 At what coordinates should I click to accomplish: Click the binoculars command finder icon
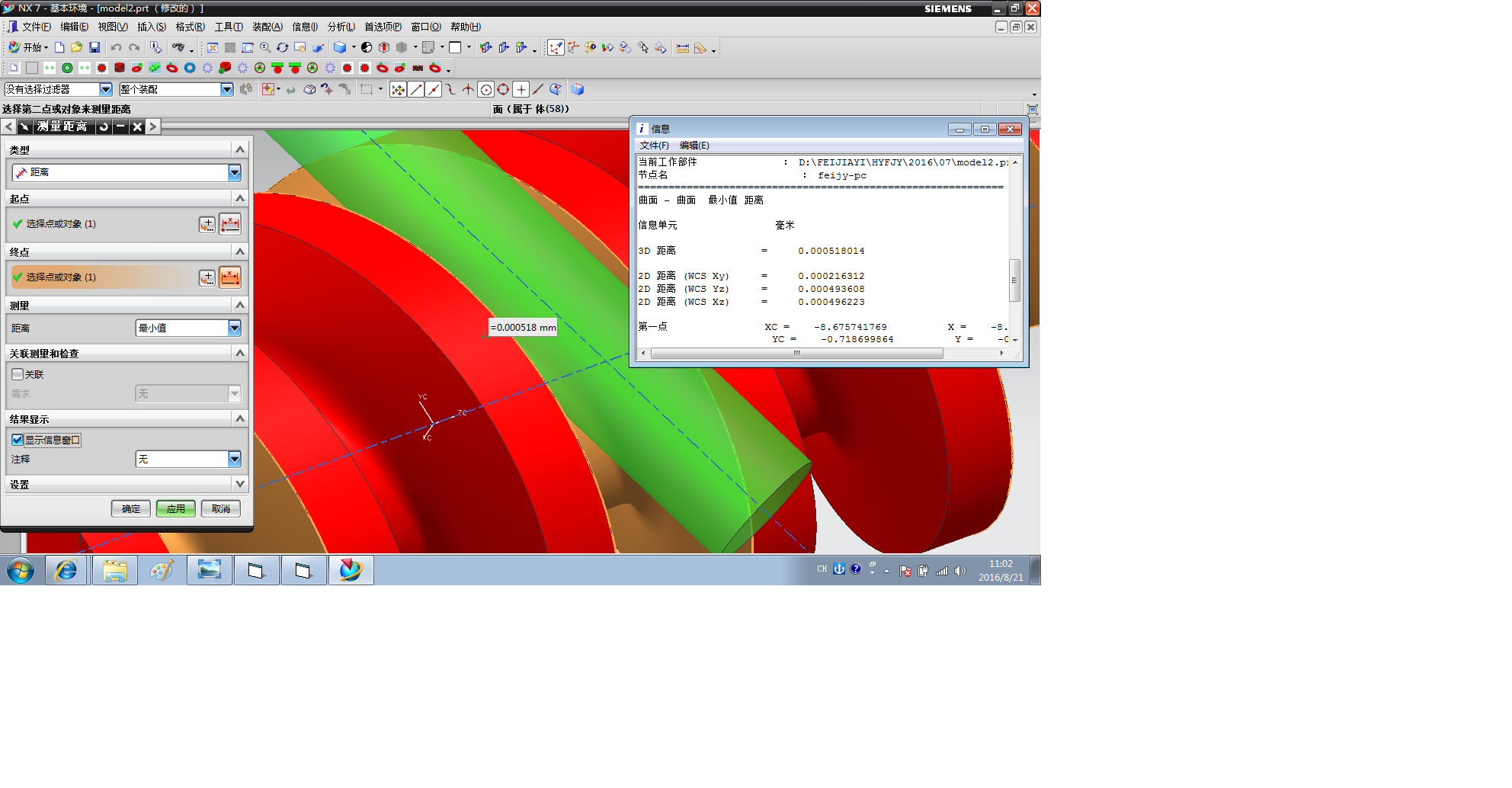pos(178,47)
